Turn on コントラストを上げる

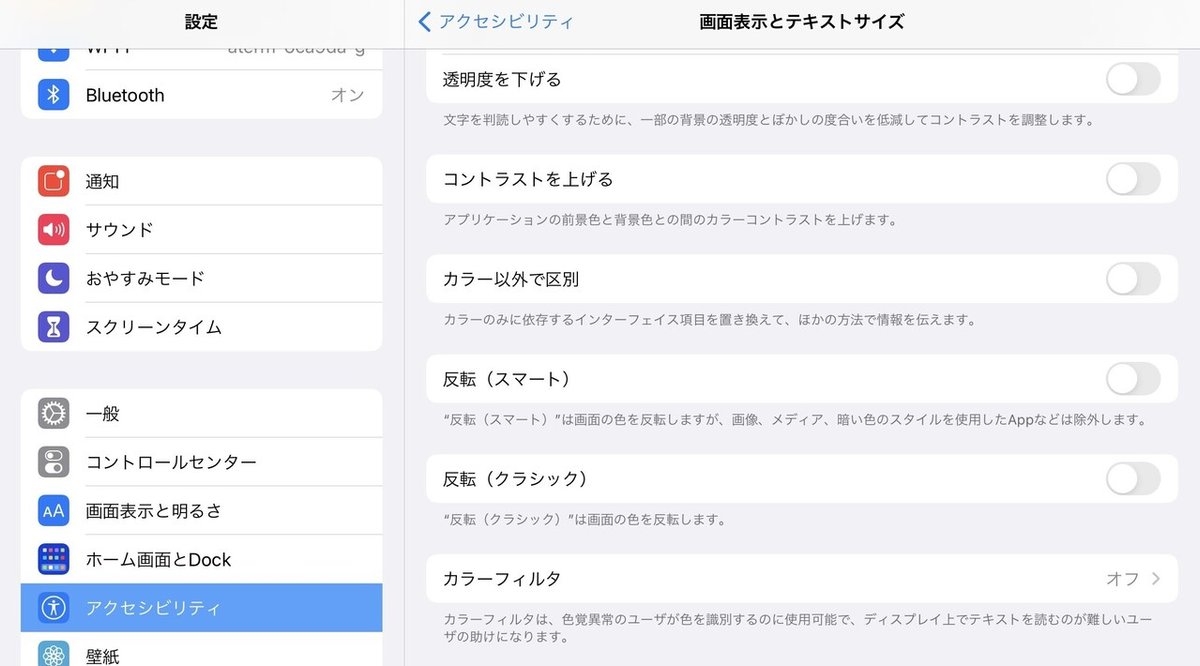tap(1131, 179)
